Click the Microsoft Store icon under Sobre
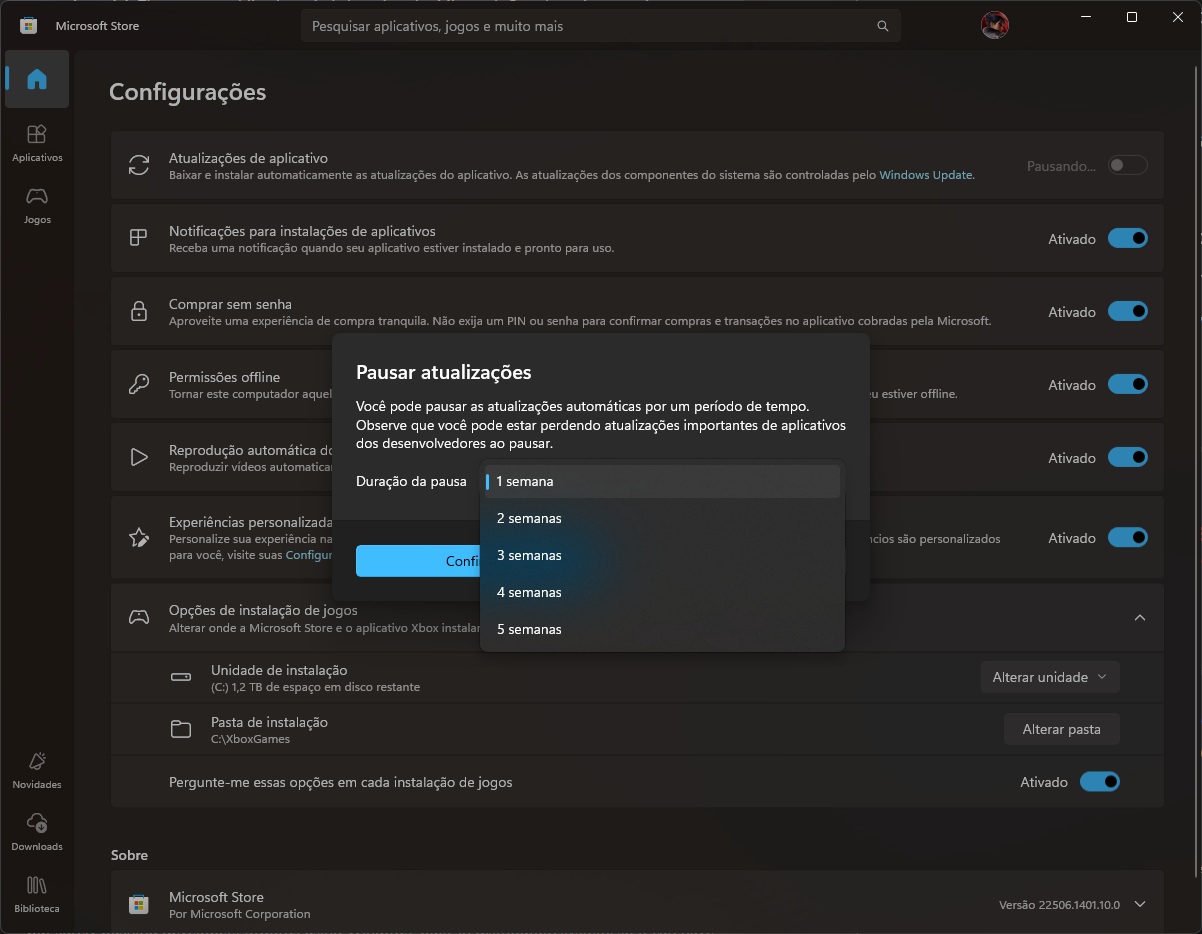 tap(139, 904)
